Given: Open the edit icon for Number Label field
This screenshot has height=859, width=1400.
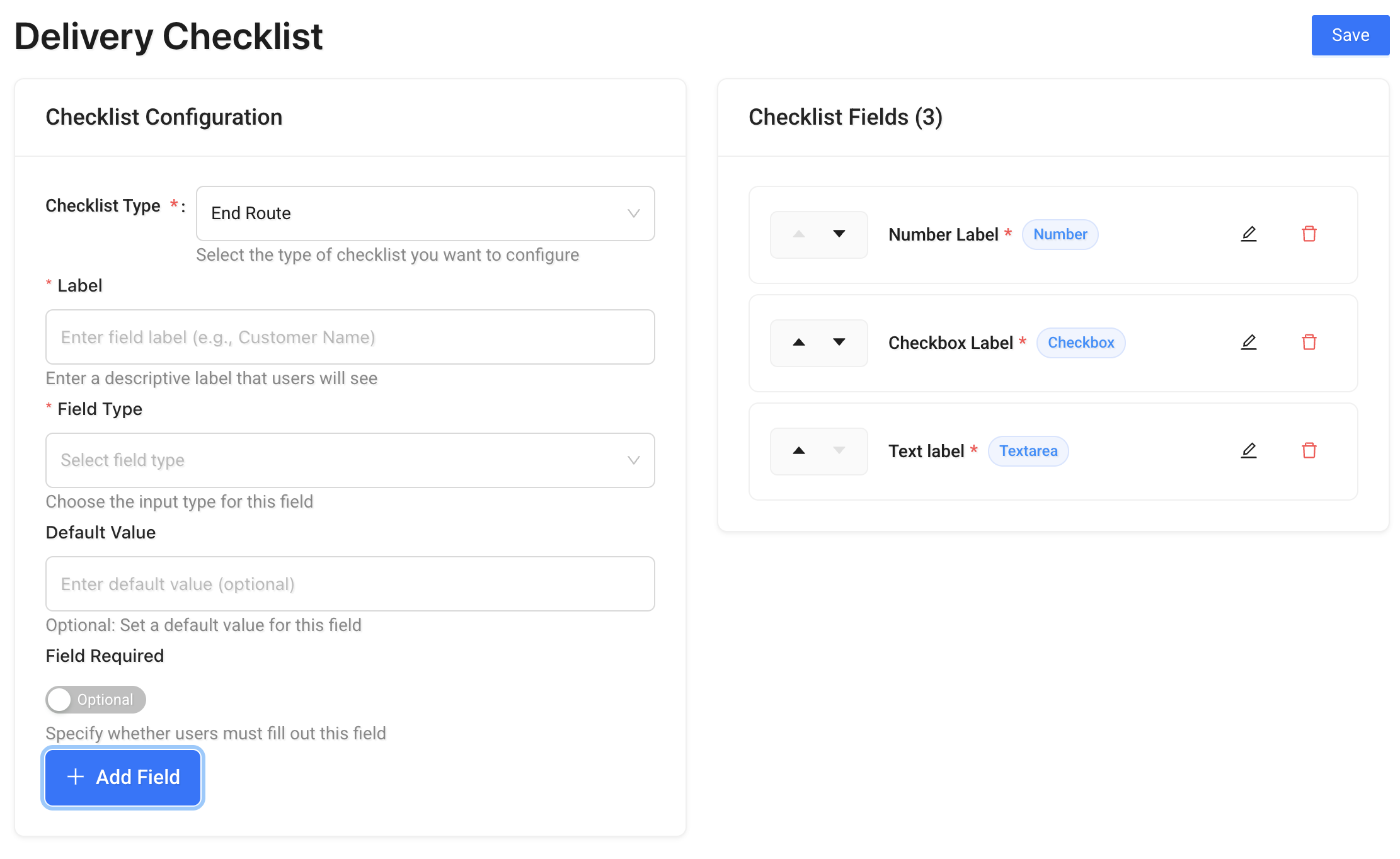Looking at the screenshot, I should [1249, 234].
